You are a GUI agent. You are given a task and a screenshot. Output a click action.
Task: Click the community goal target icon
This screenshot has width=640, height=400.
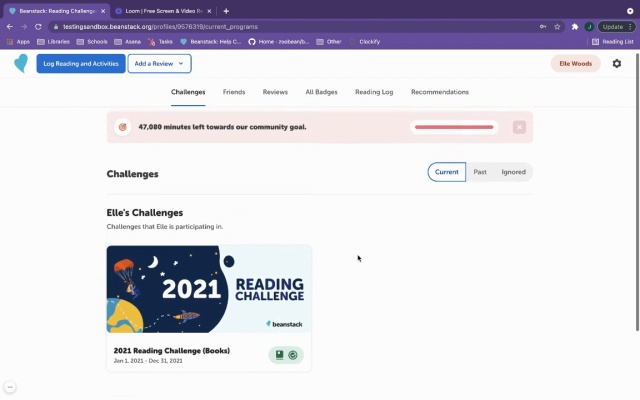coord(122,127)
